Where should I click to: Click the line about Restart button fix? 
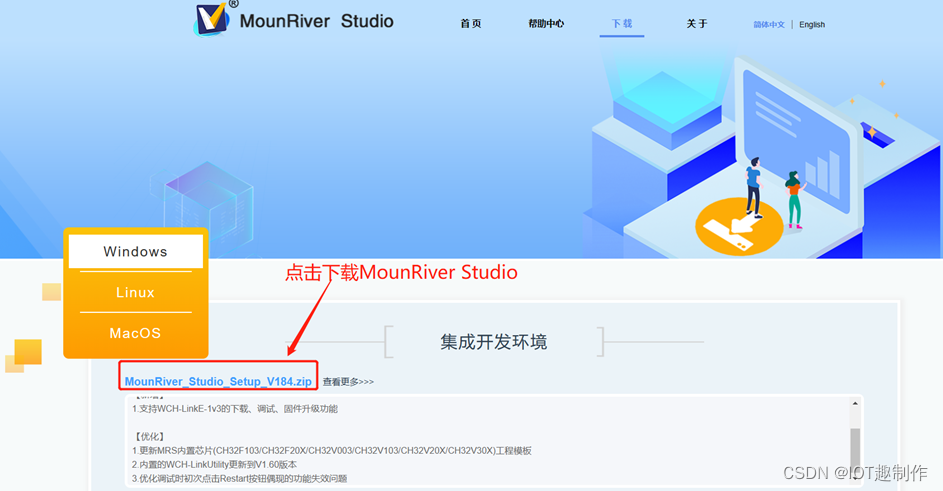[x=239, y=478]
